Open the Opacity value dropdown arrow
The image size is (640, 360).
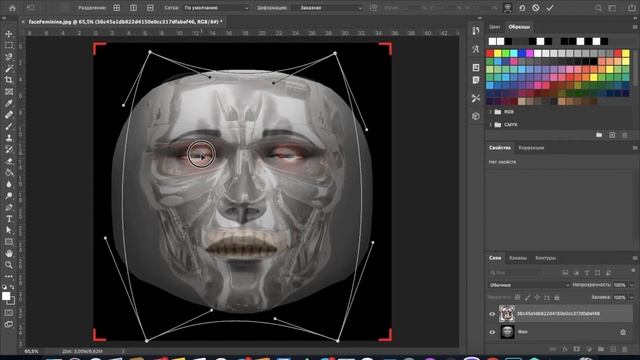(x=632, y=285)
